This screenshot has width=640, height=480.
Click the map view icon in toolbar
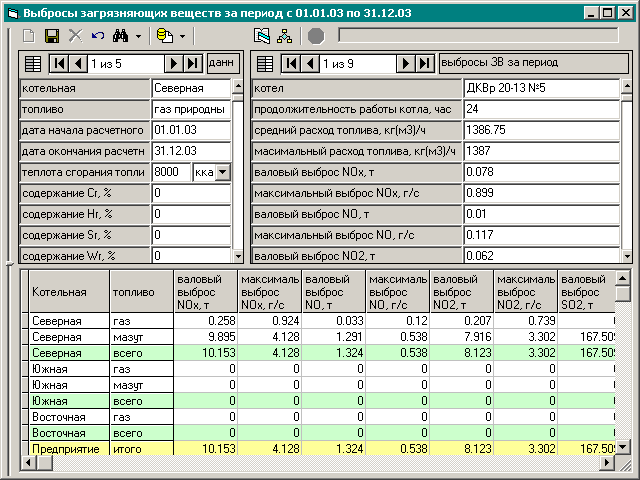262,36
